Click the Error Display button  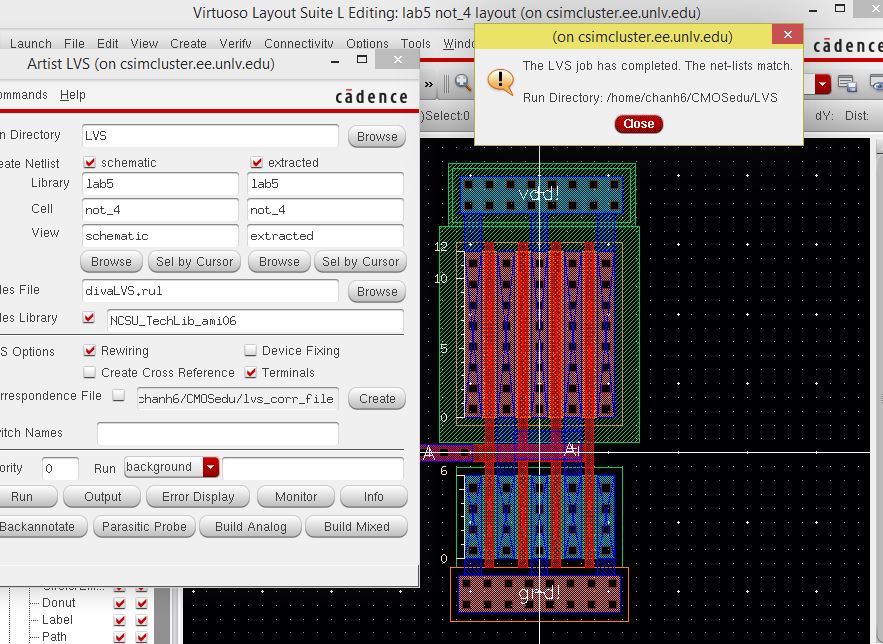pyautogui.click(x=197, y=497)
